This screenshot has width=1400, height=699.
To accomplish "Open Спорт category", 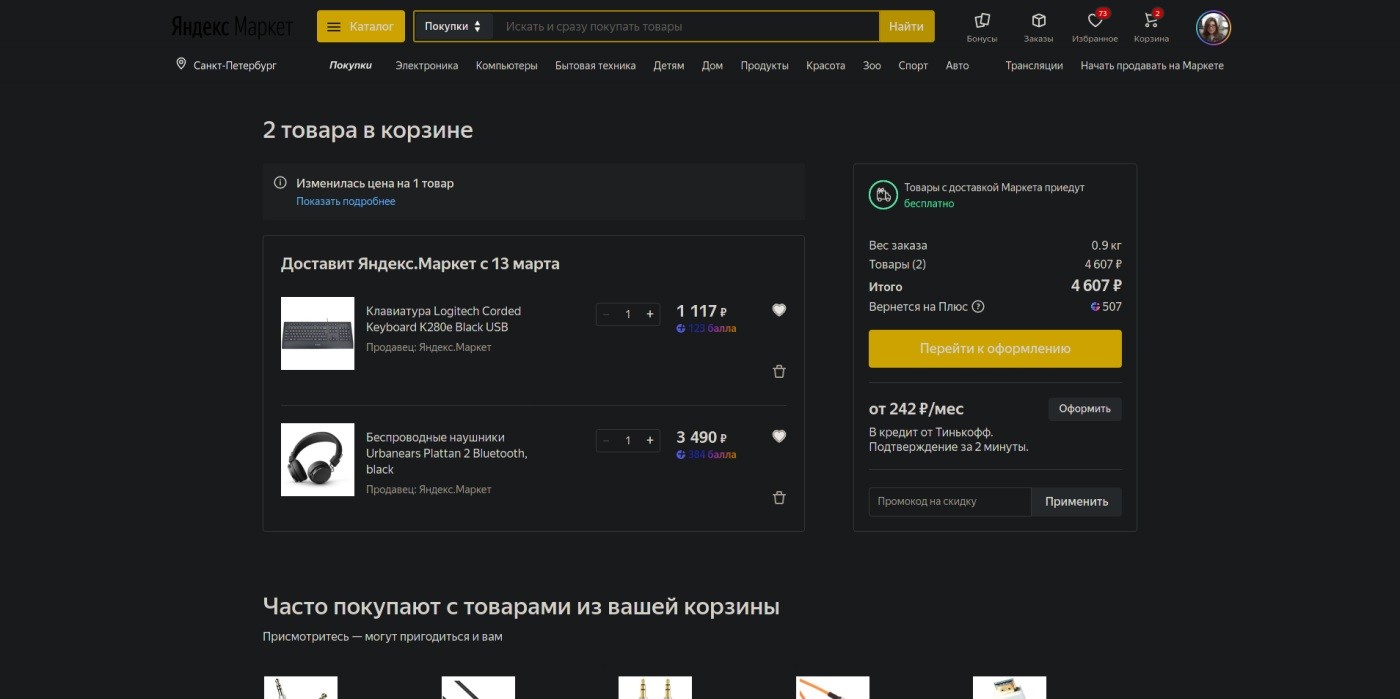I will click(x=913, y=65).
